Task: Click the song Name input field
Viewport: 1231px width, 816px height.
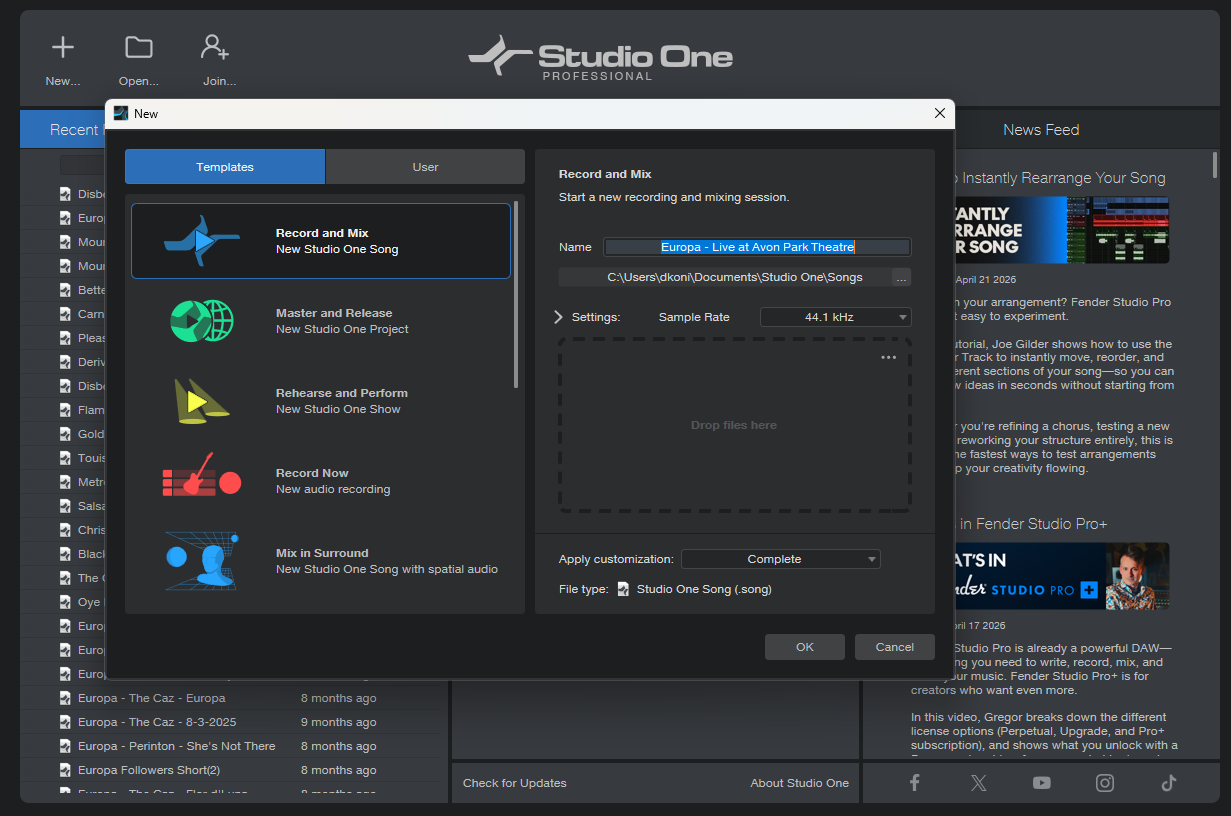Action: (757, 247)
